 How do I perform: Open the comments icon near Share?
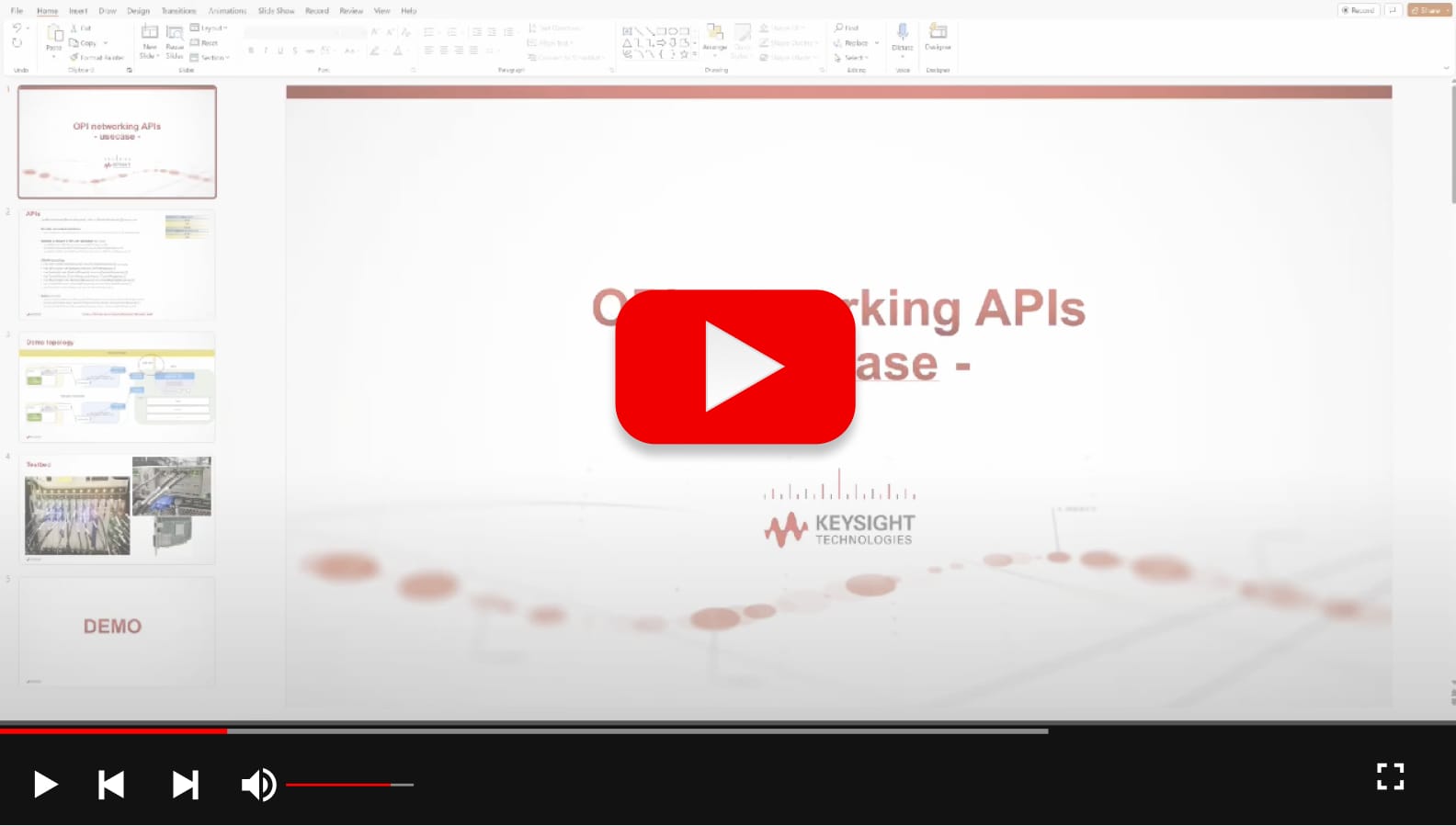tap(1393, 10)
